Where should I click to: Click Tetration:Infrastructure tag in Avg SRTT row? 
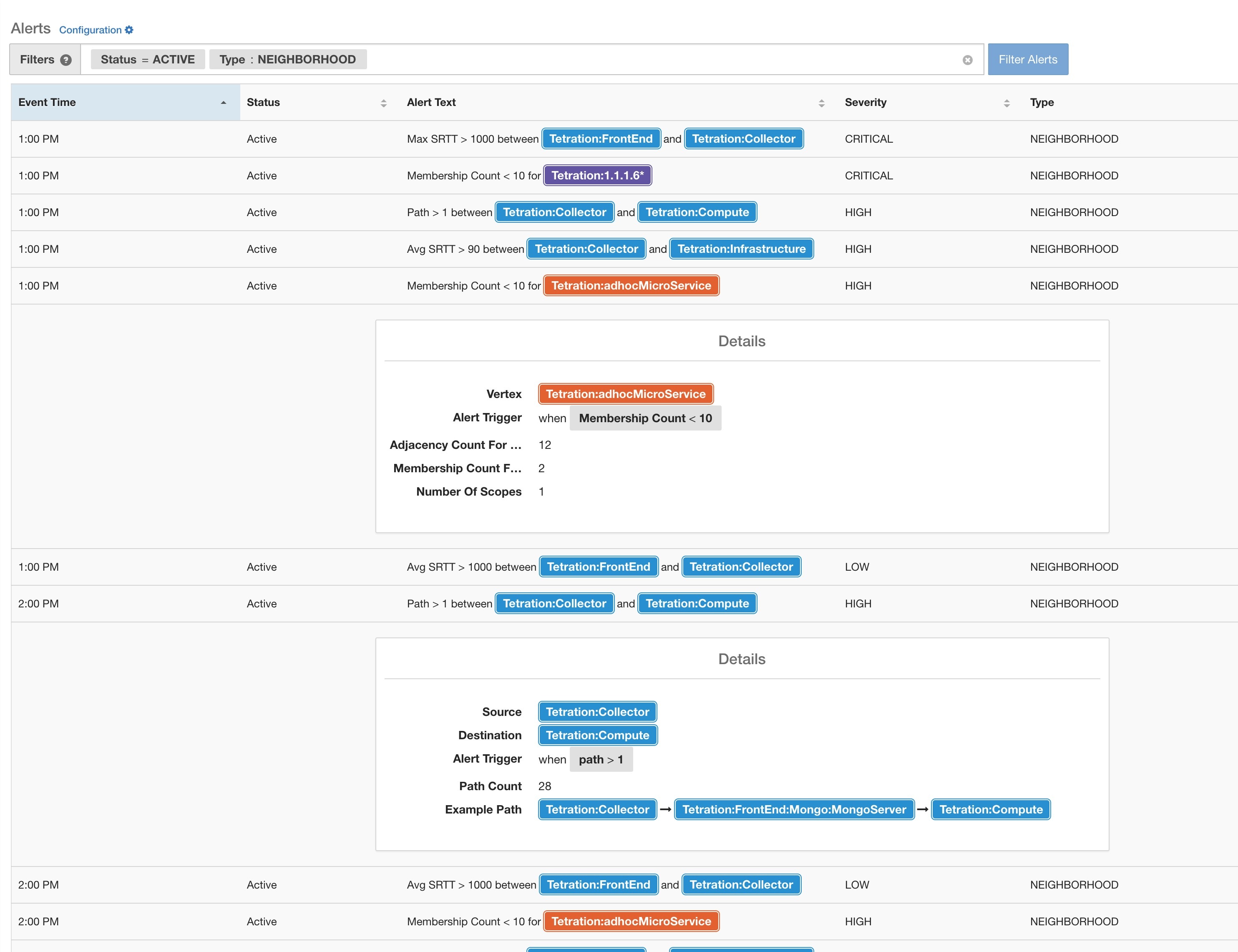click(x=741, y=249)
